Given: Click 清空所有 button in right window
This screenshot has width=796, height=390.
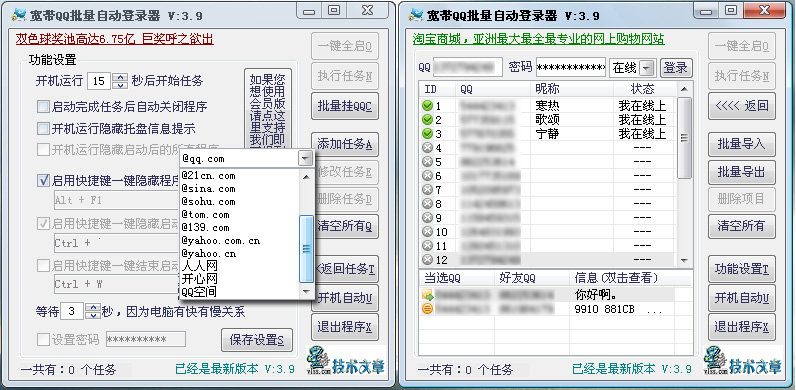Looking at the screenshot, I should click(x=742, y=226).
